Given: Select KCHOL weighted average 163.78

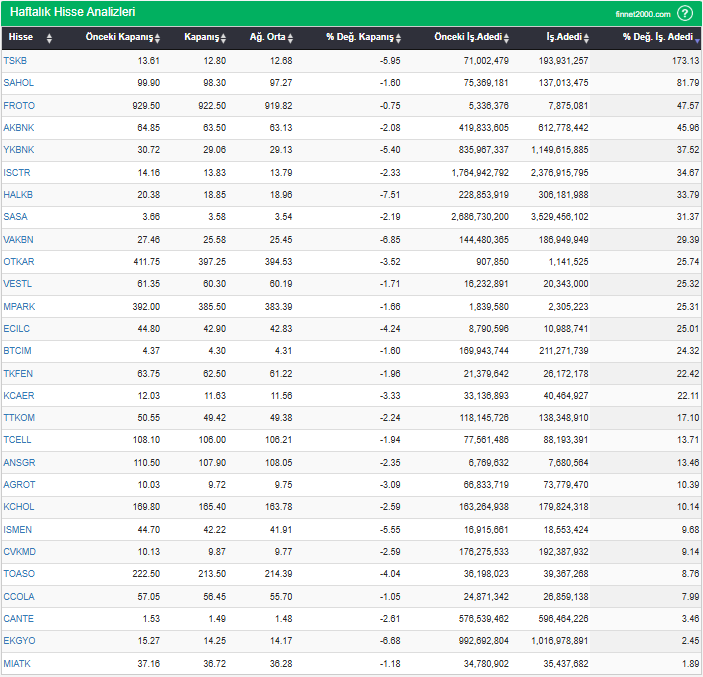Looking at the screenshot, I should point(278,506).
